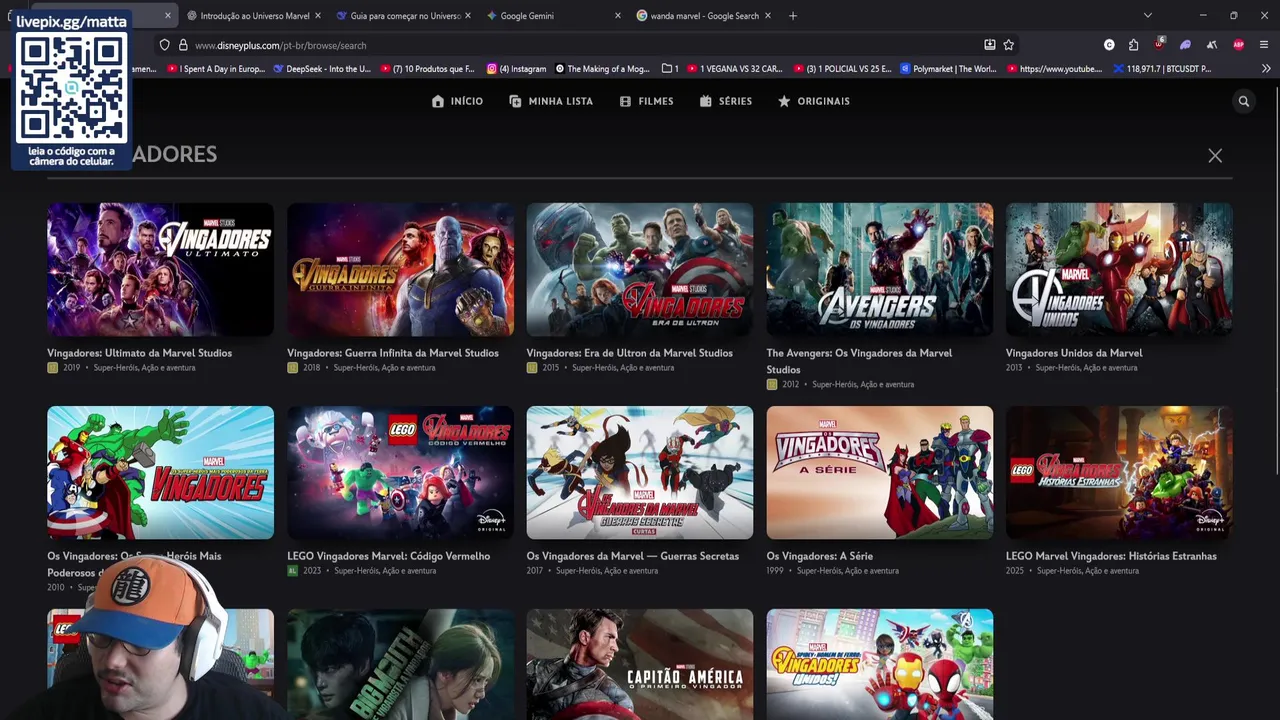Open MINHA LISTA in navigation
This screenshot has height=720, width=1280.
(x=551, y=101)
